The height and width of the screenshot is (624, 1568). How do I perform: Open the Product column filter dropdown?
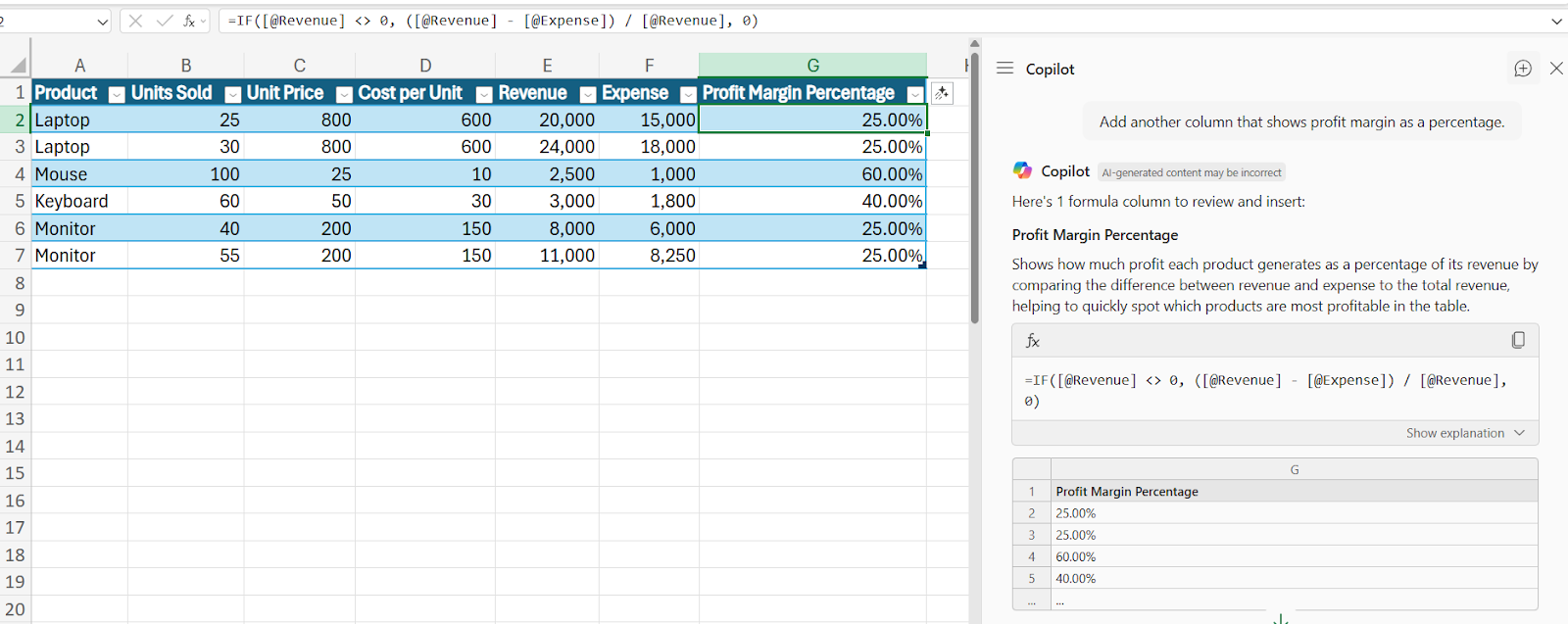(117, 94)
